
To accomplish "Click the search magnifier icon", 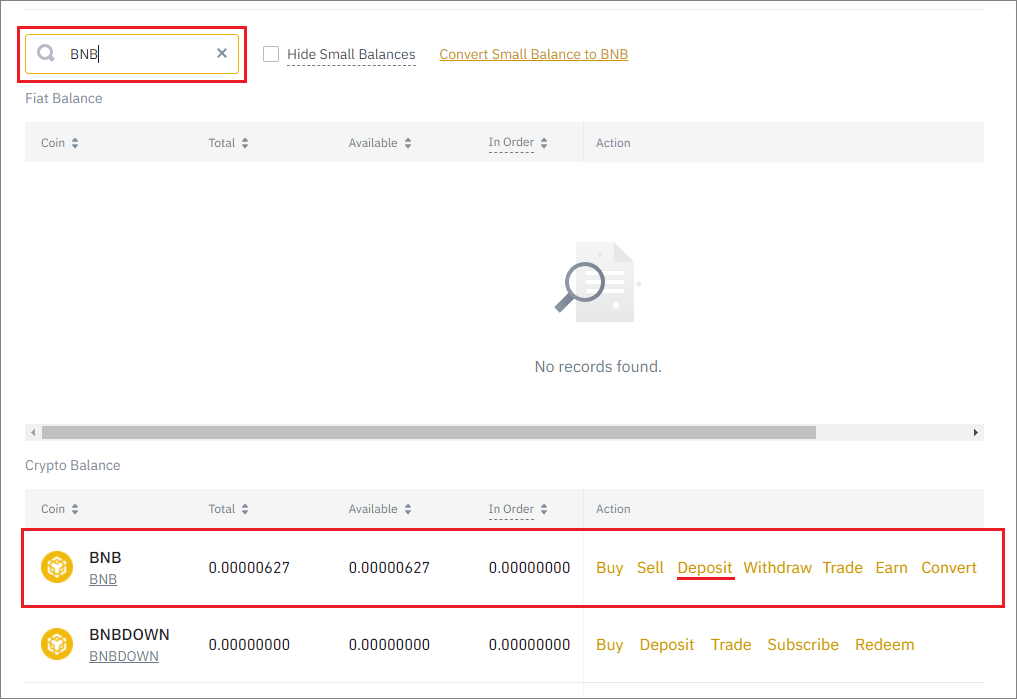I will 45,53.
